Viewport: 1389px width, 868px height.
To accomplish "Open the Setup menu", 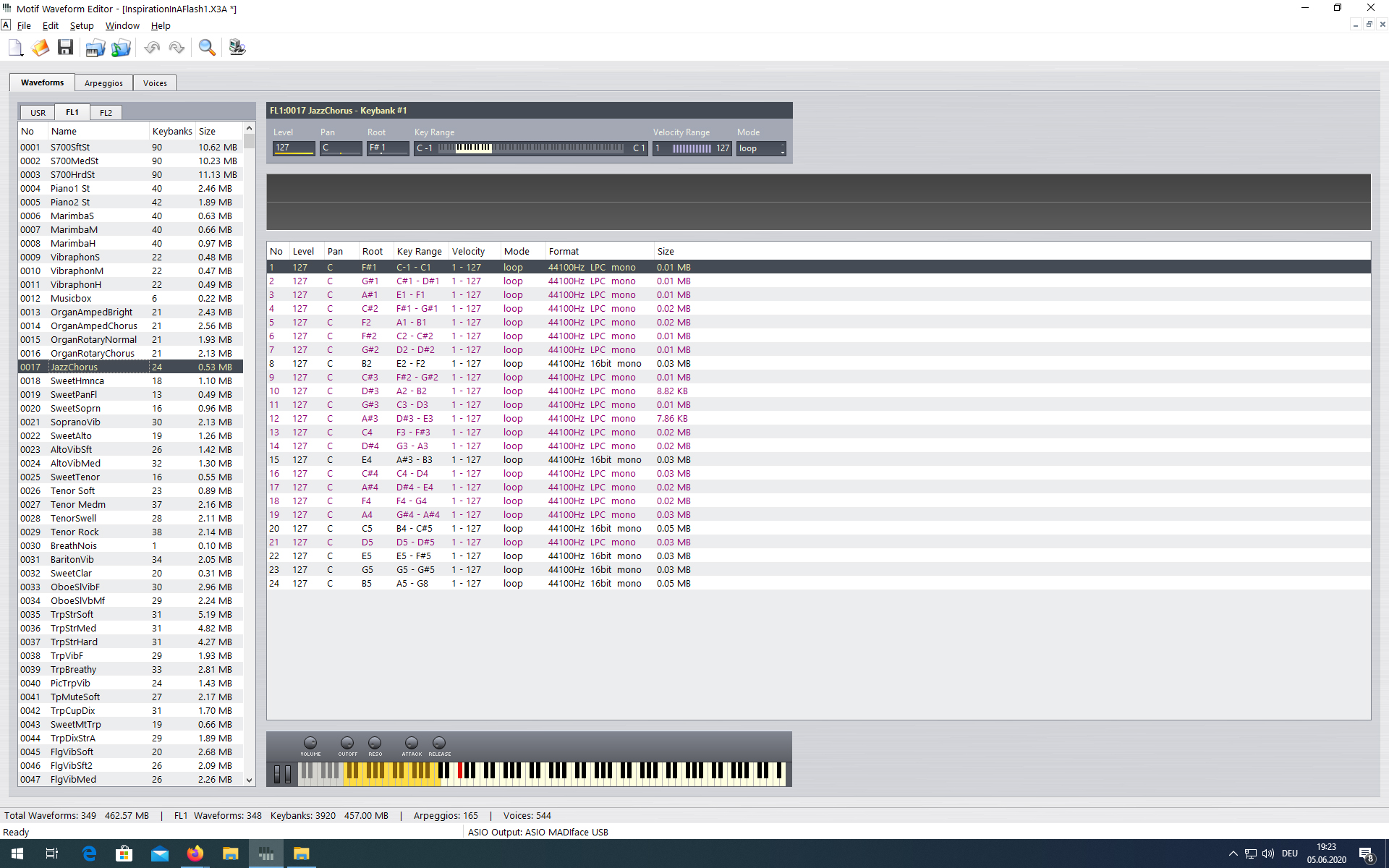I will tap(81, 26).
